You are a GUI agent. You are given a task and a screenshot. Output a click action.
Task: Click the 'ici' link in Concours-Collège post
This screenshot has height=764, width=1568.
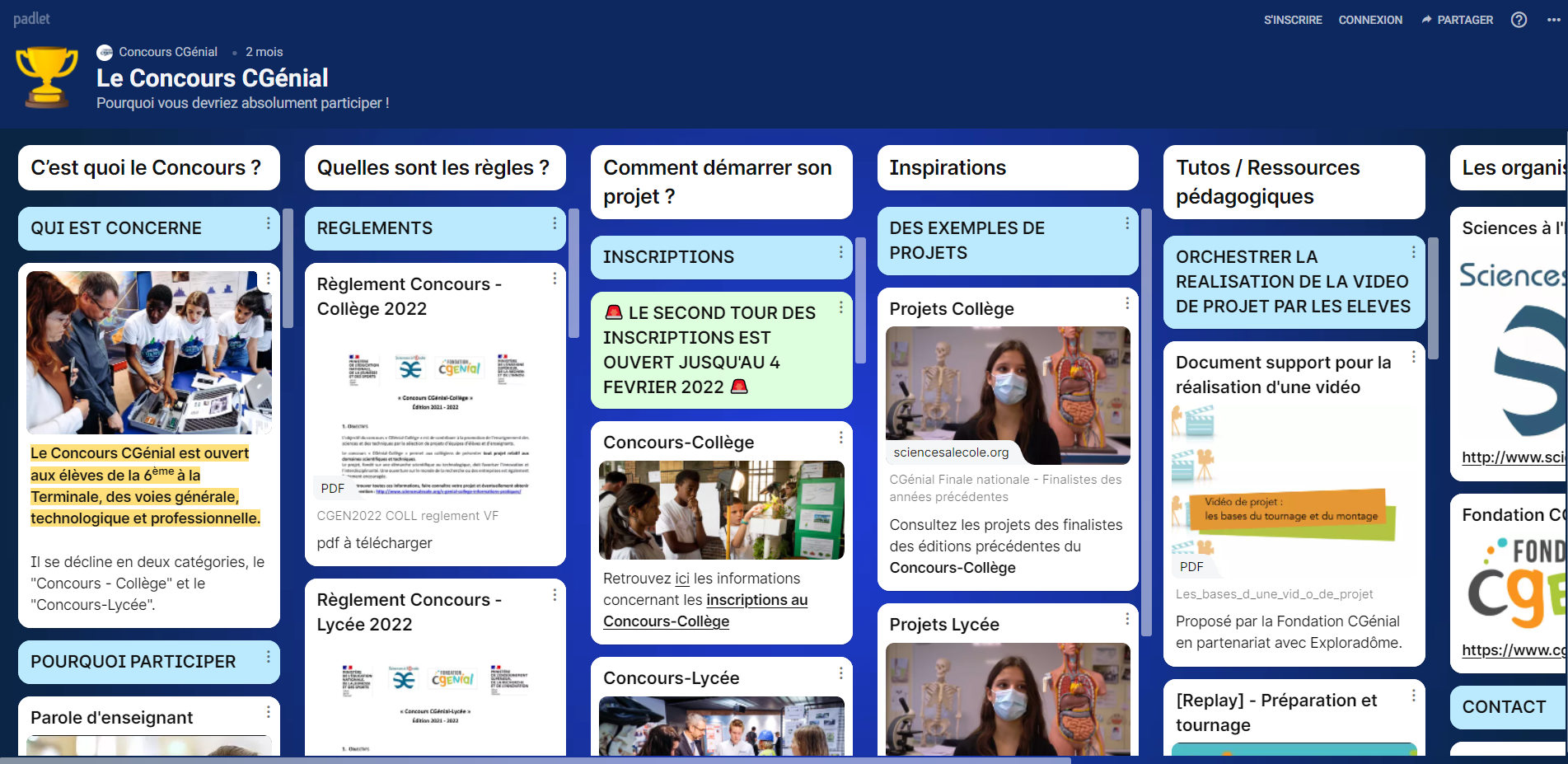(681, 579)
